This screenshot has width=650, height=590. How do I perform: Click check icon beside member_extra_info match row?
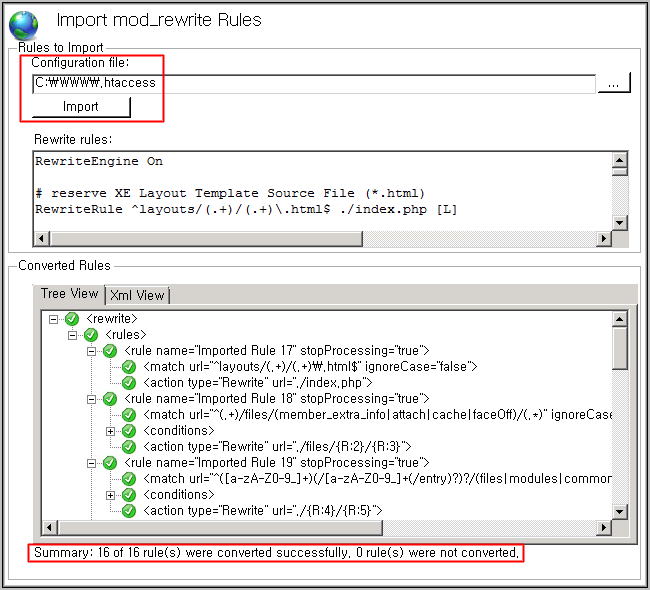129,415
